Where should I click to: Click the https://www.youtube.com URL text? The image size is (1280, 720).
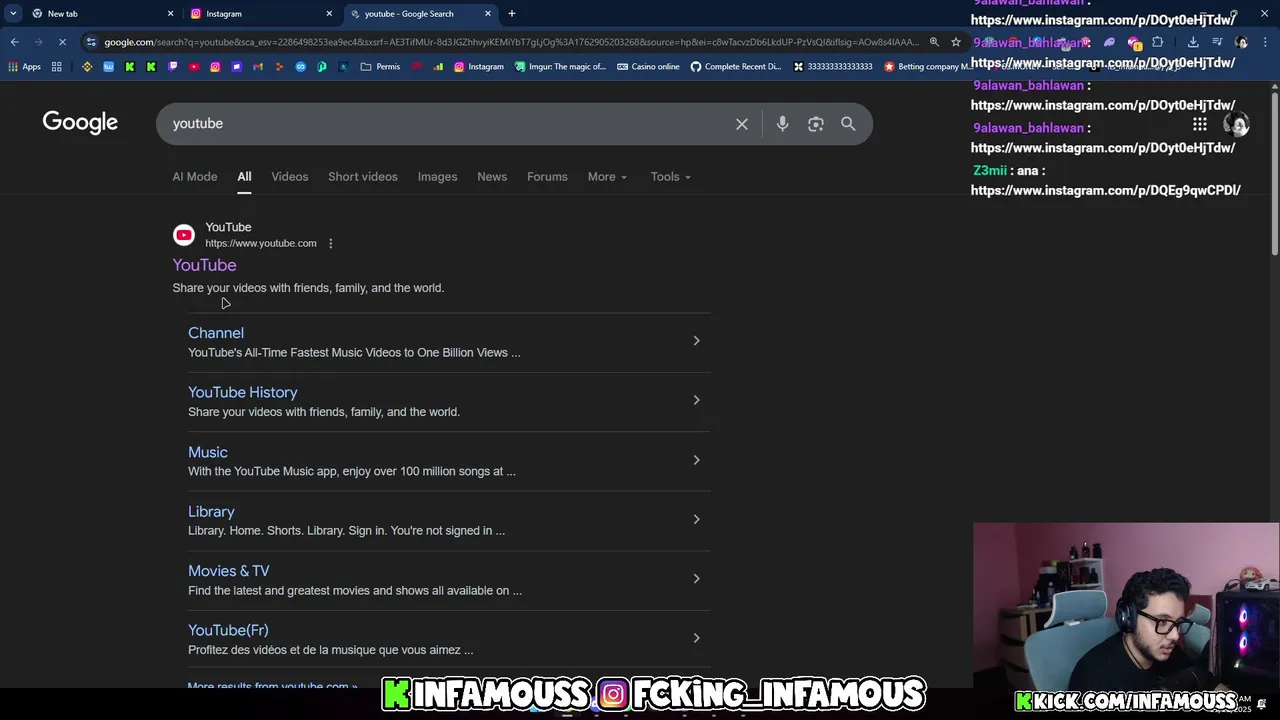click(261, 243)
